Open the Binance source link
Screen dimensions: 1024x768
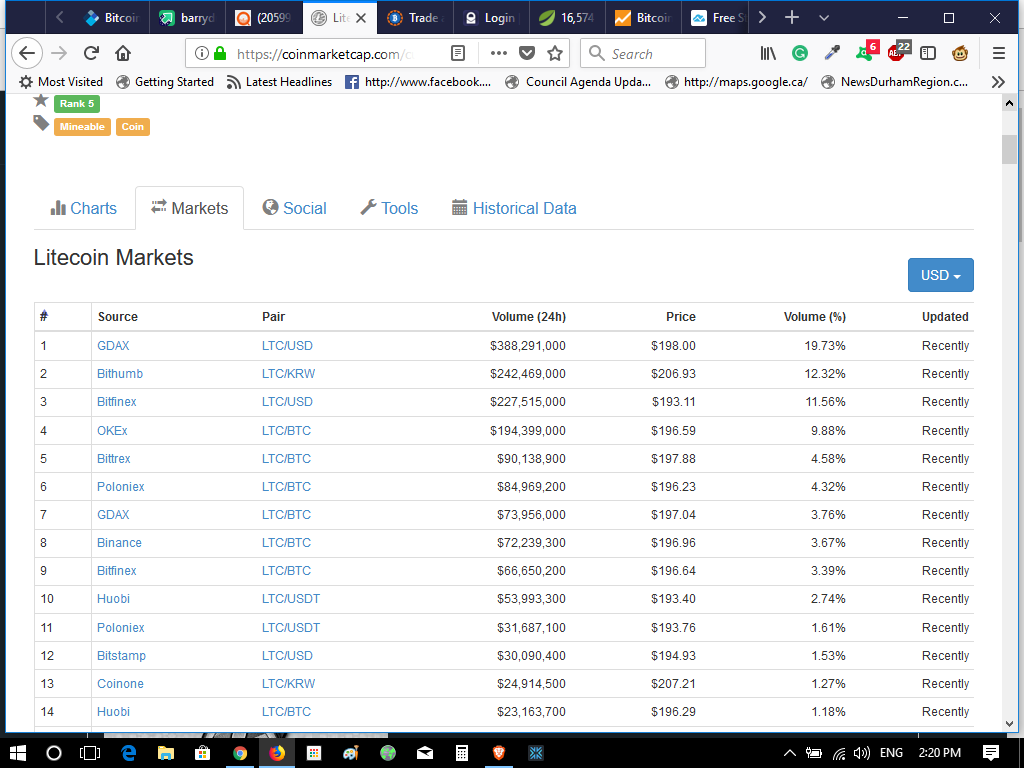pyautogui.click(x=119, y=543)
